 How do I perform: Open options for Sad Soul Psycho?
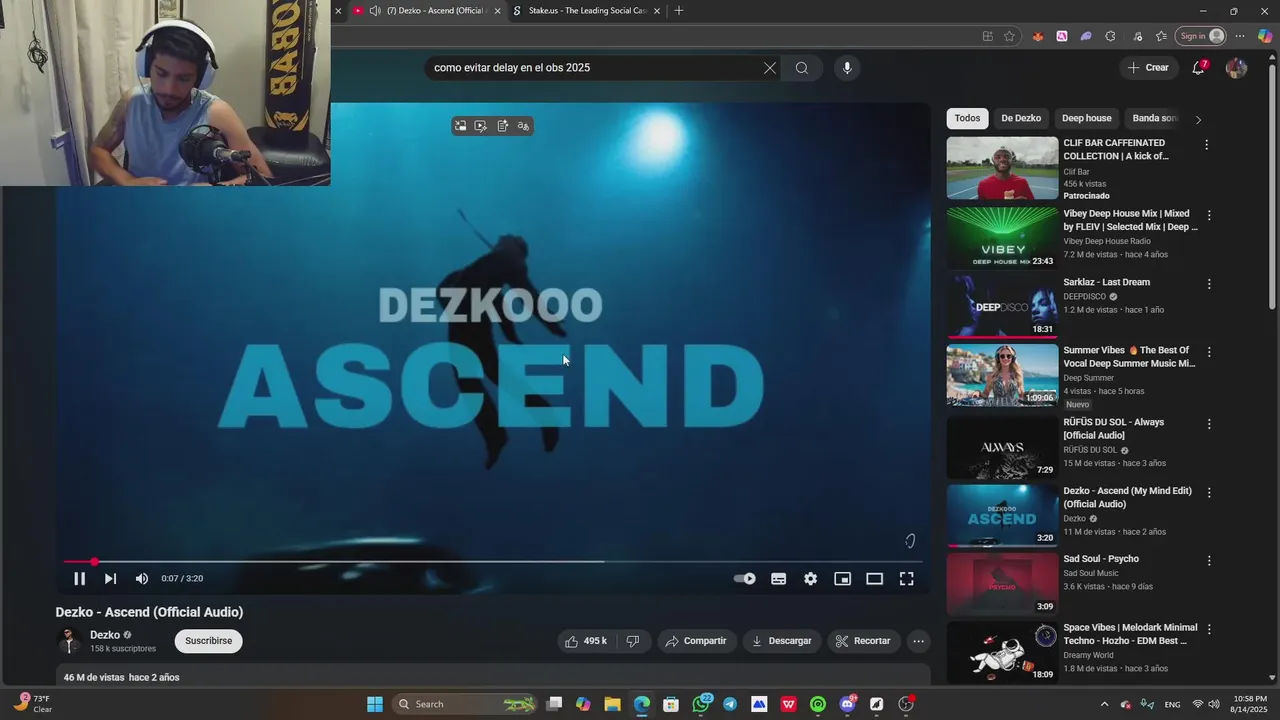click(1209, 561)
